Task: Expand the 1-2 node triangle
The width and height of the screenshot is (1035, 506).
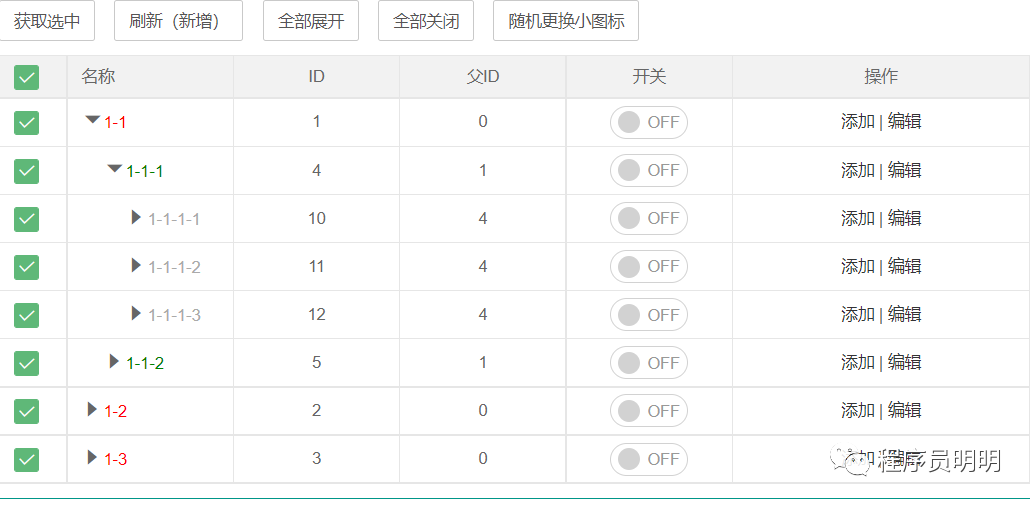Action: pos(92,410)
